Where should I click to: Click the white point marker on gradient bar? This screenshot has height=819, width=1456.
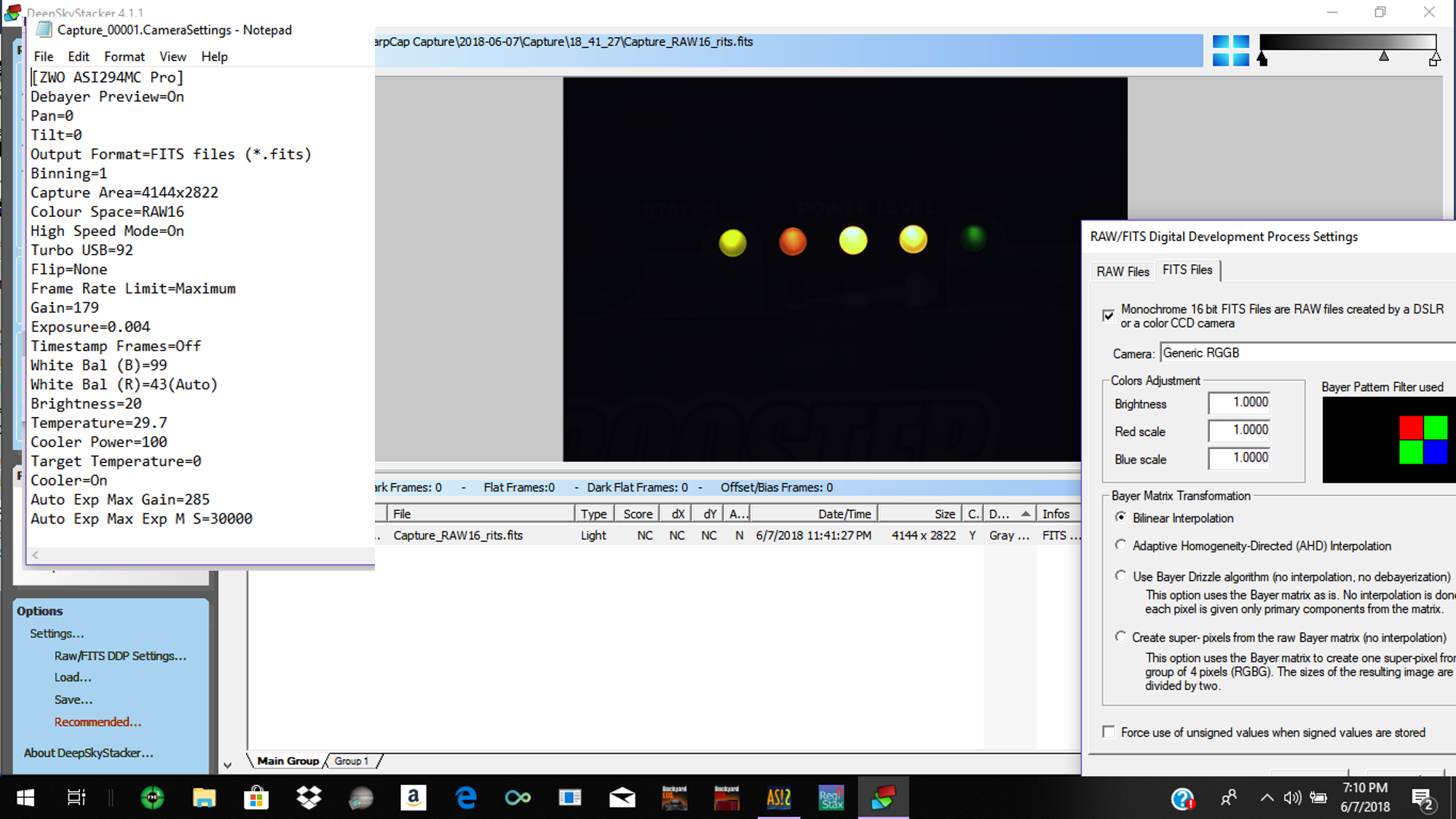[1434, 59]
